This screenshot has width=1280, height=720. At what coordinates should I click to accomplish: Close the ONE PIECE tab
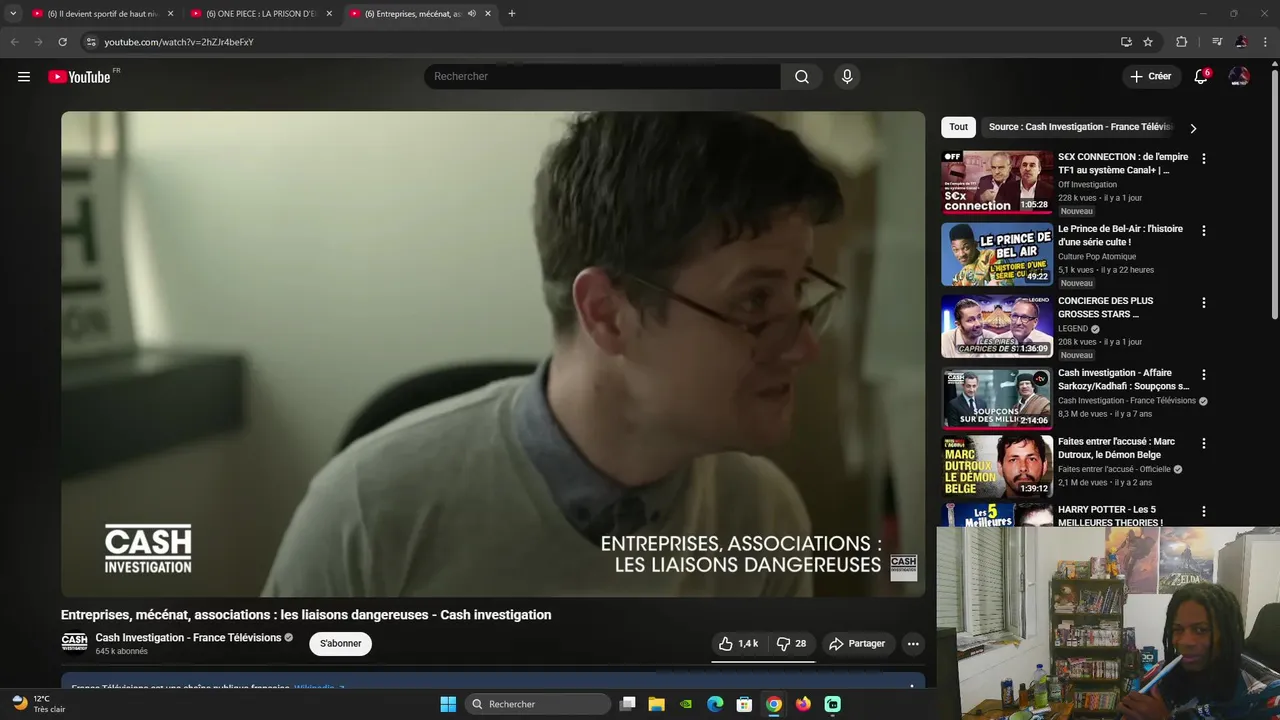[x=329, y=14]
